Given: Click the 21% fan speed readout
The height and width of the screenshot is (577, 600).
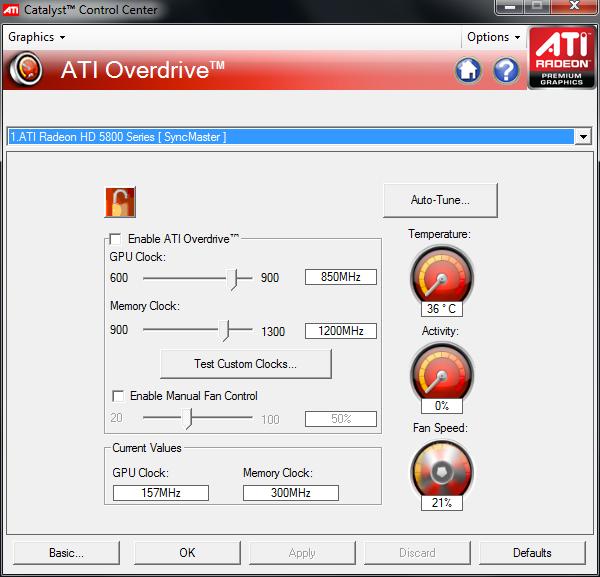Looking at the screenshot, I should (442, 503).
